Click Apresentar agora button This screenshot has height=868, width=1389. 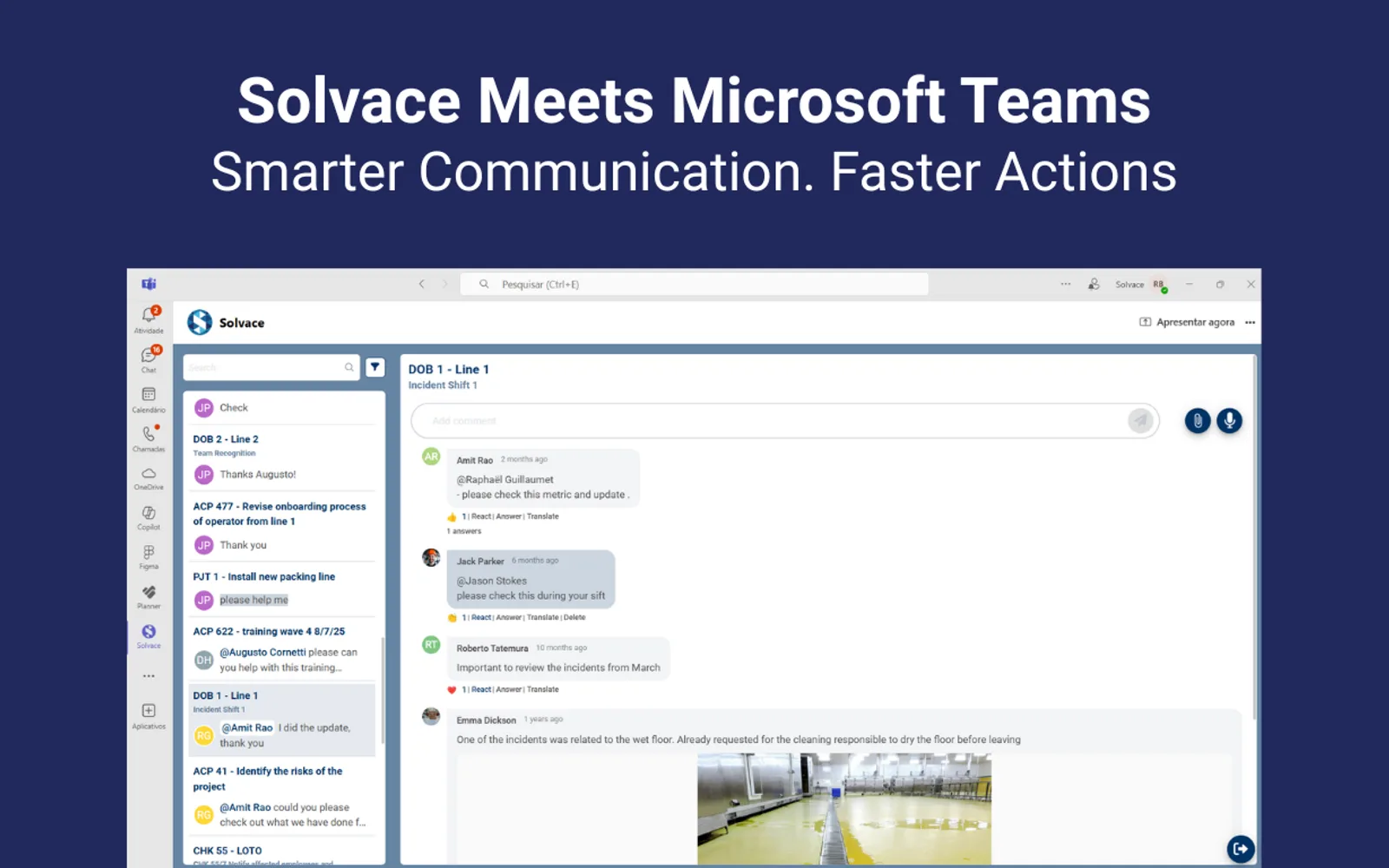tap(1187, 322)
